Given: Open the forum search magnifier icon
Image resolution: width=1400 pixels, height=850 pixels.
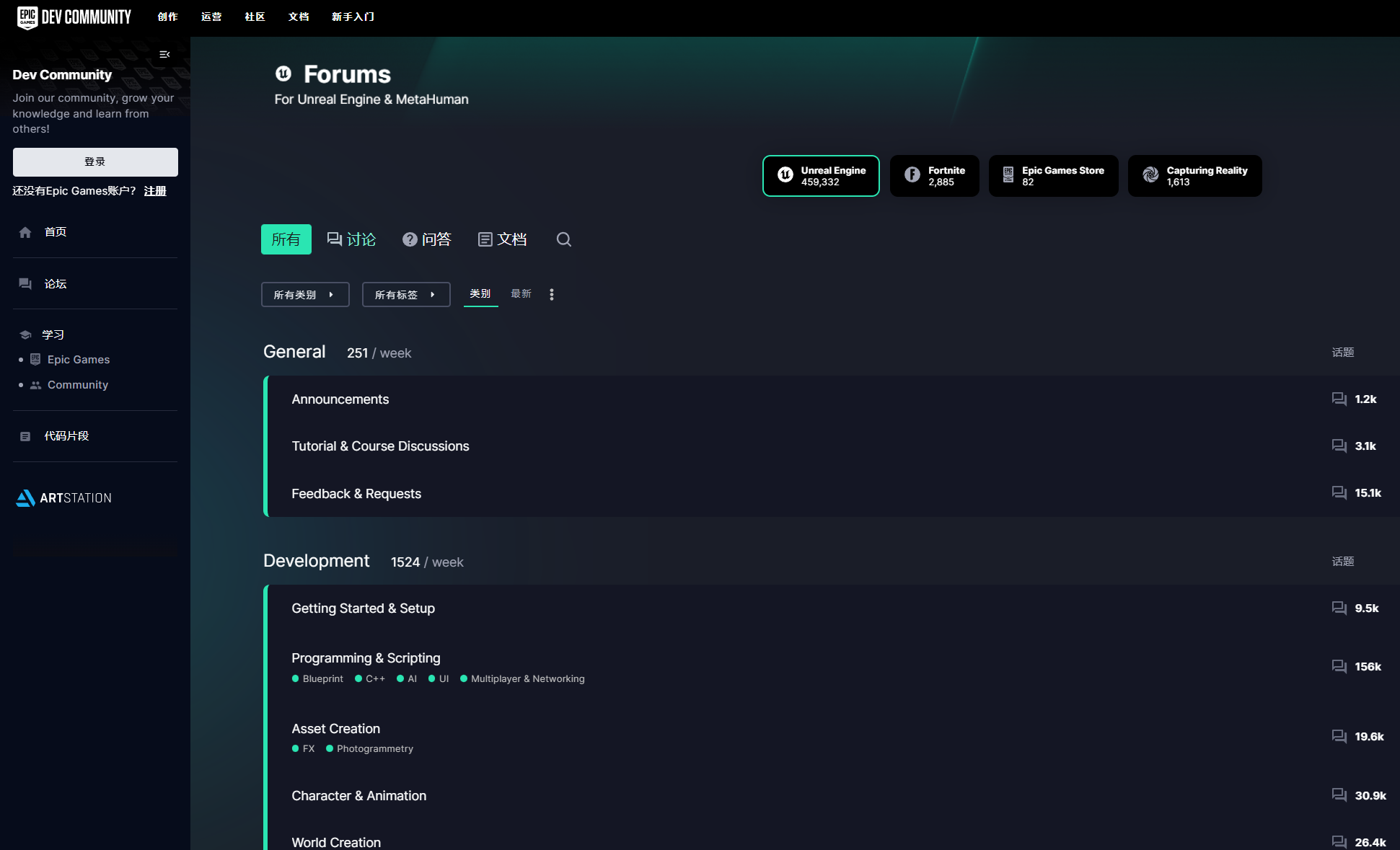Looking at the screenshot, I should [563, 239].
